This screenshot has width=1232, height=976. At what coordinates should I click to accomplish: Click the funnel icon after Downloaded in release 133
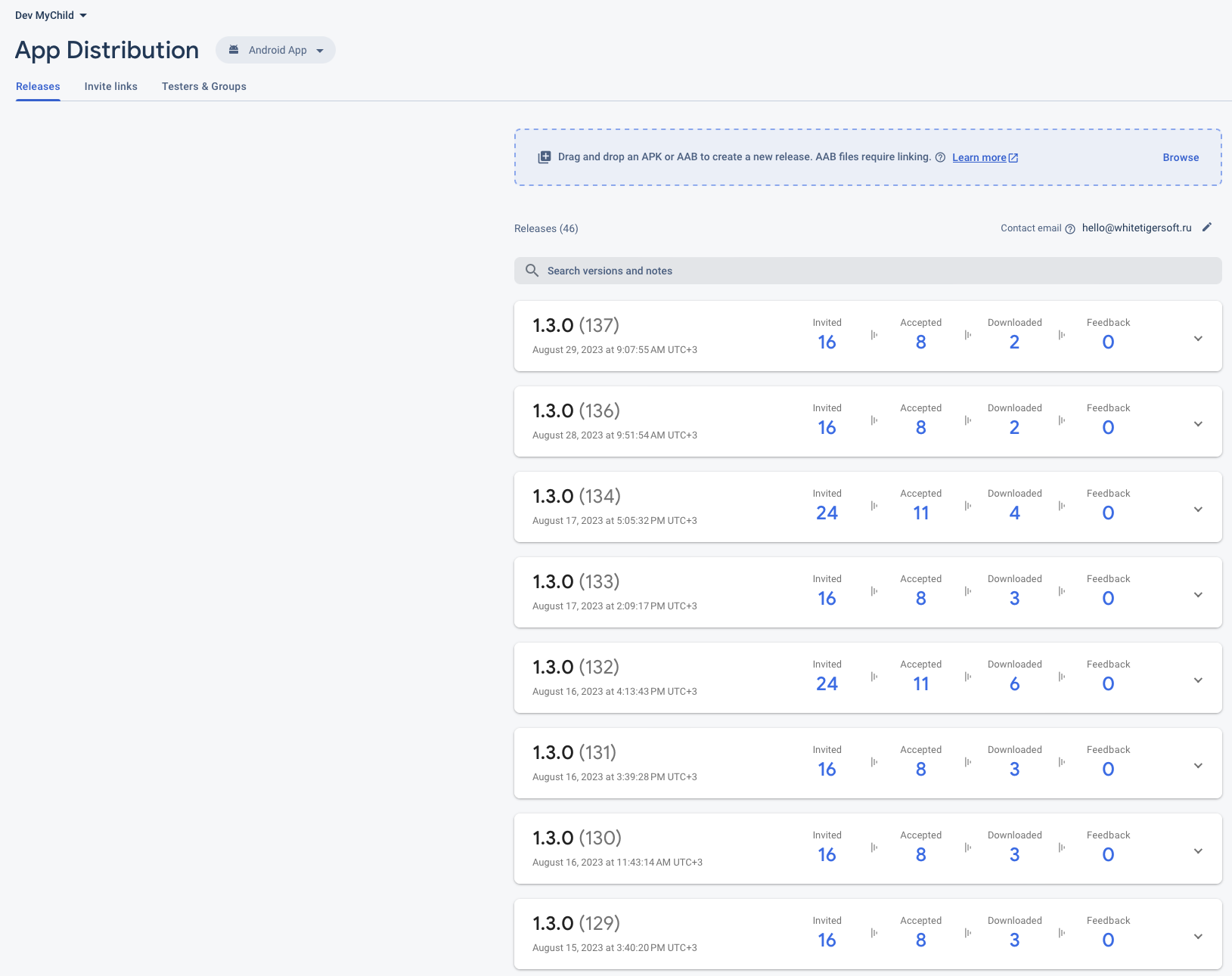point(1061,591)
